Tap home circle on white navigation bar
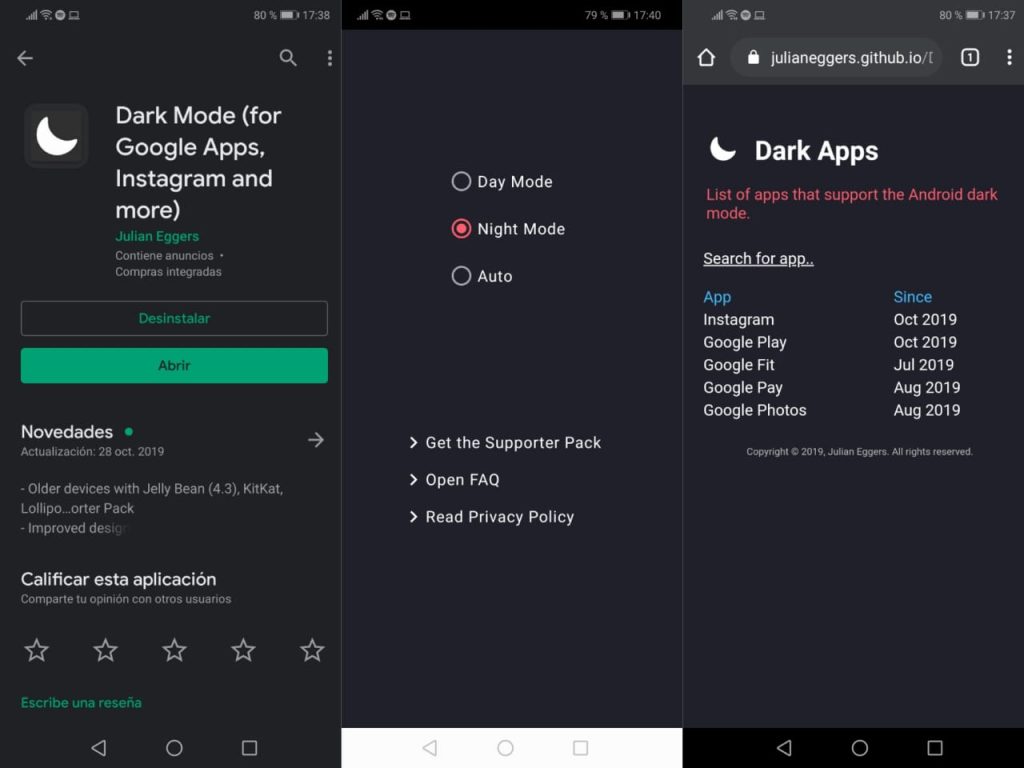This screenshot has height=768, width=1024. 505,748
